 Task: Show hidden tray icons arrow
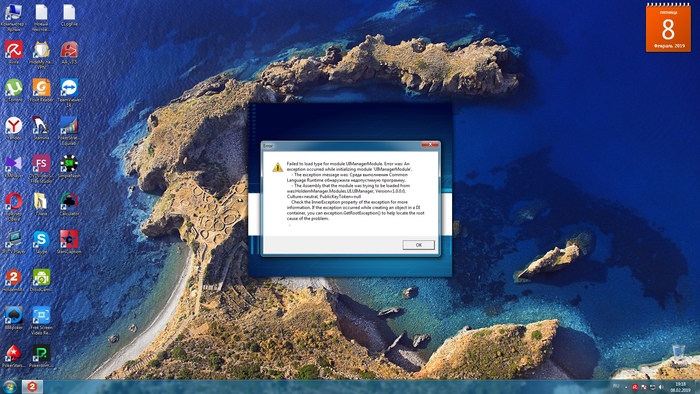[x=625, y=387]
